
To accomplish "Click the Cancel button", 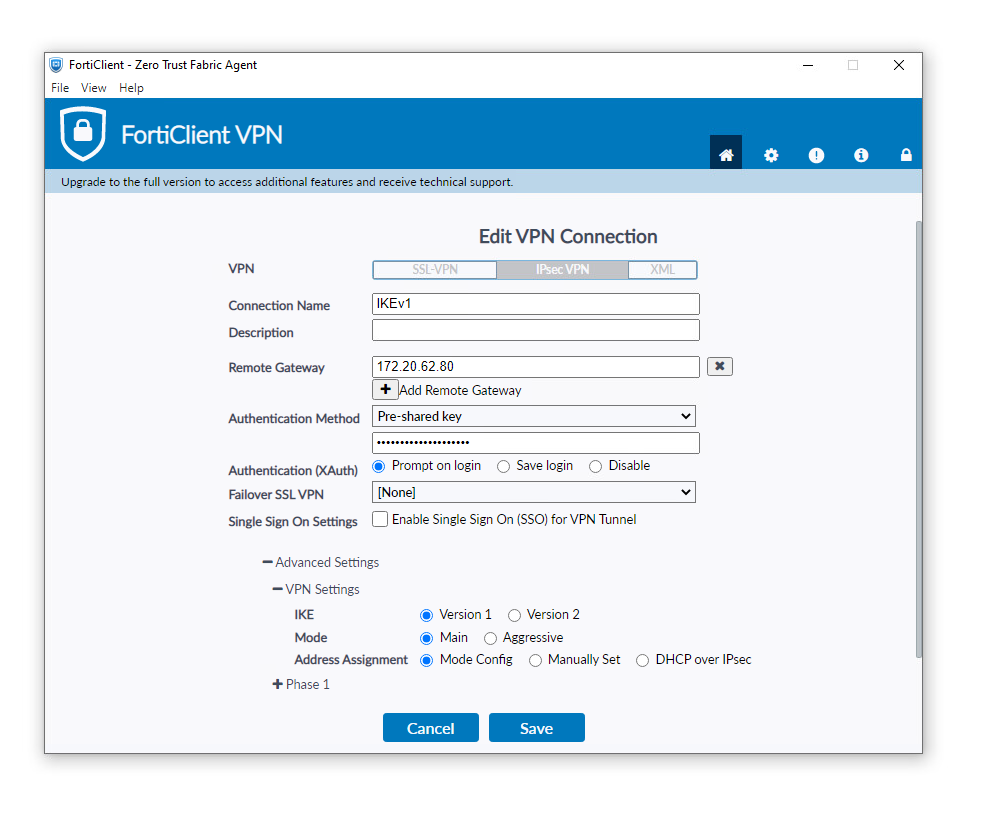I will (x=430, y=728).
